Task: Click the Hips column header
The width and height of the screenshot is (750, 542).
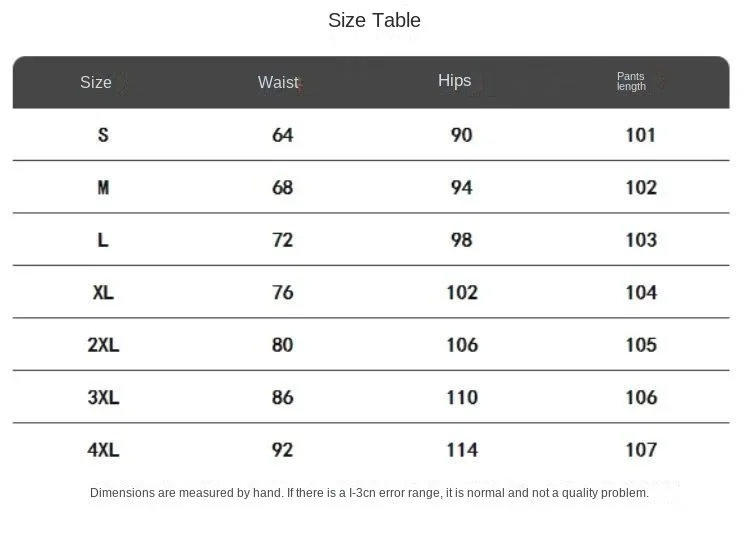Action: click(x=454, y=80)
